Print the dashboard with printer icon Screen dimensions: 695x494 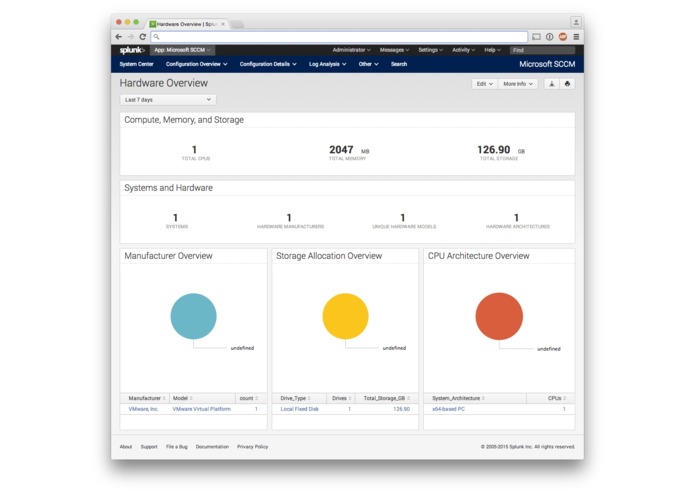(x=567, y=84)
